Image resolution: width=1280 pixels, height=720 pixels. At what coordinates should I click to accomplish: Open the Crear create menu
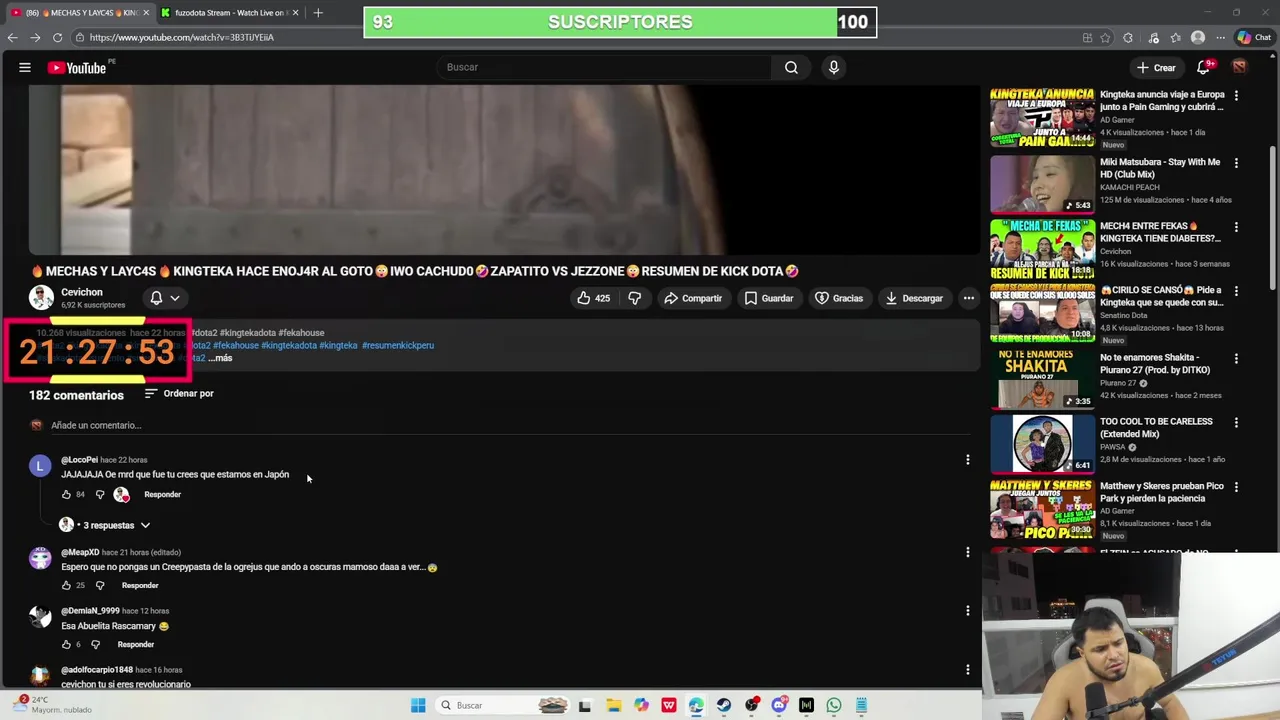click(x=1156, y=67)
